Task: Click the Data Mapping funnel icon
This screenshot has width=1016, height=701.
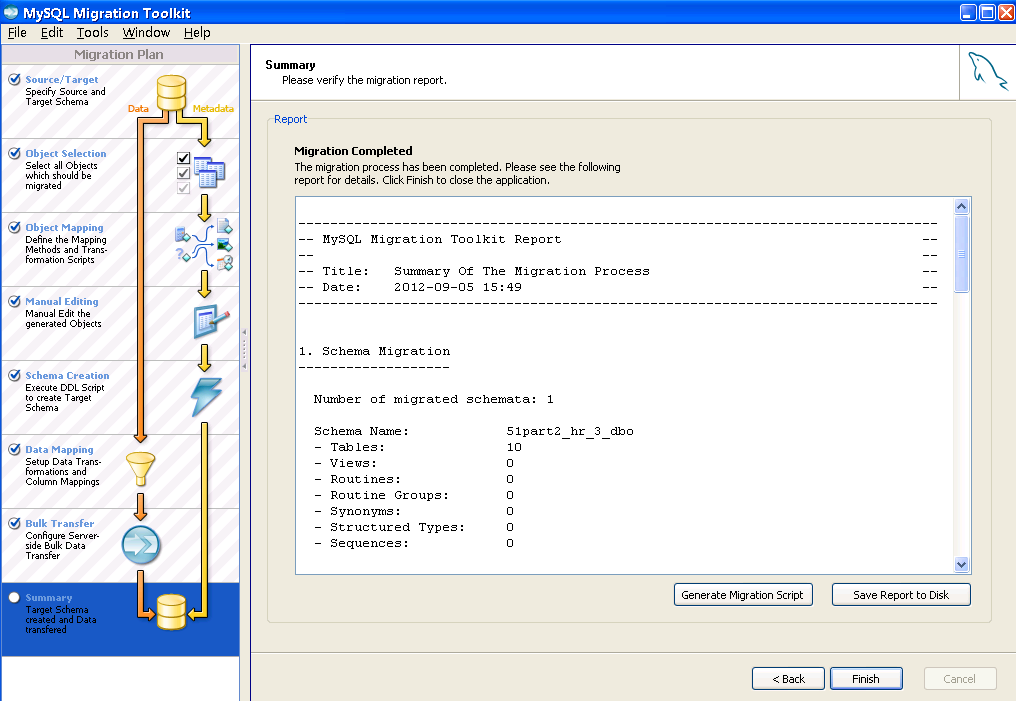Action: [x=140, y=468]
